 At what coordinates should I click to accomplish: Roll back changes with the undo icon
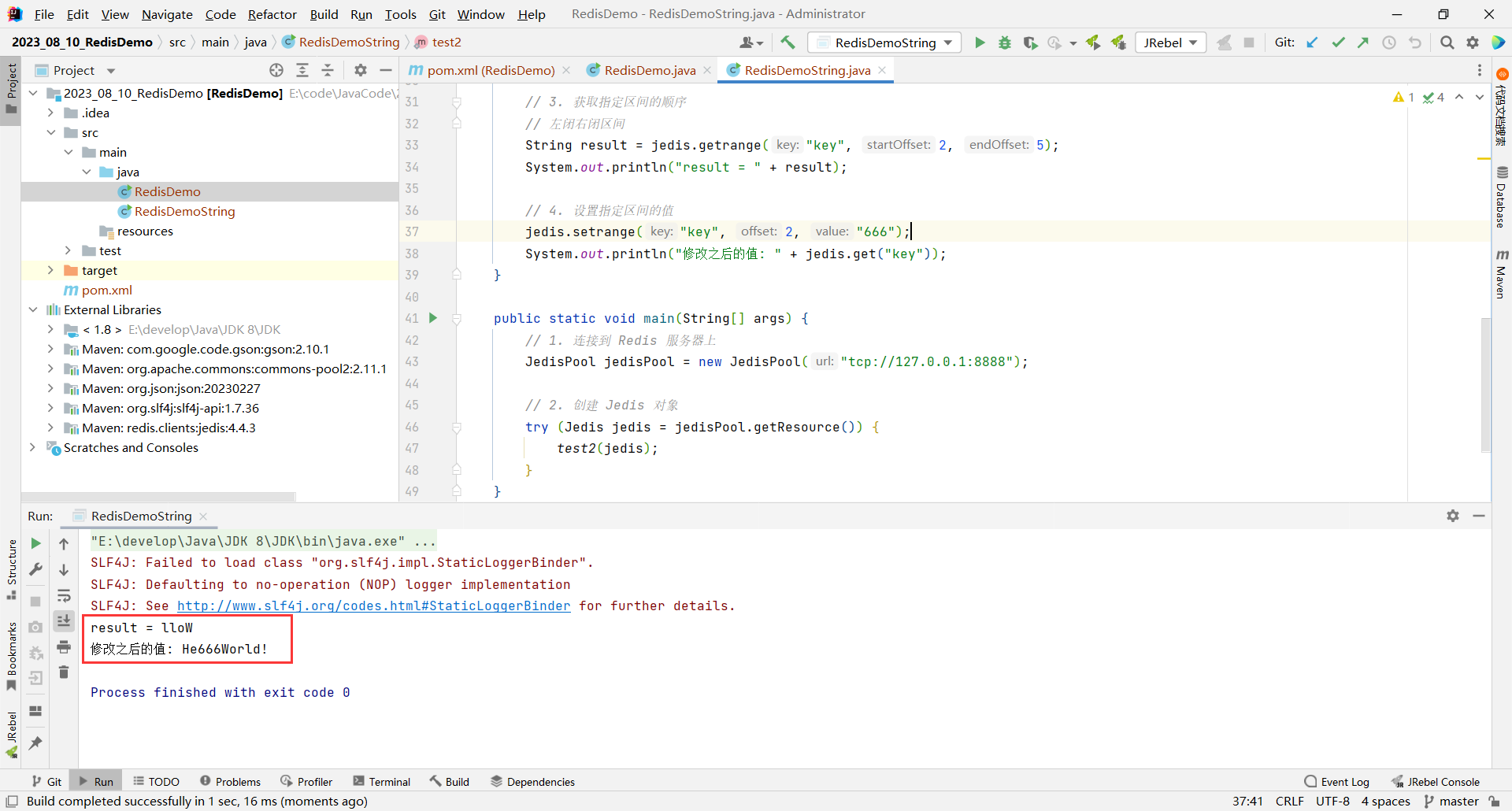coord(1415,43)
